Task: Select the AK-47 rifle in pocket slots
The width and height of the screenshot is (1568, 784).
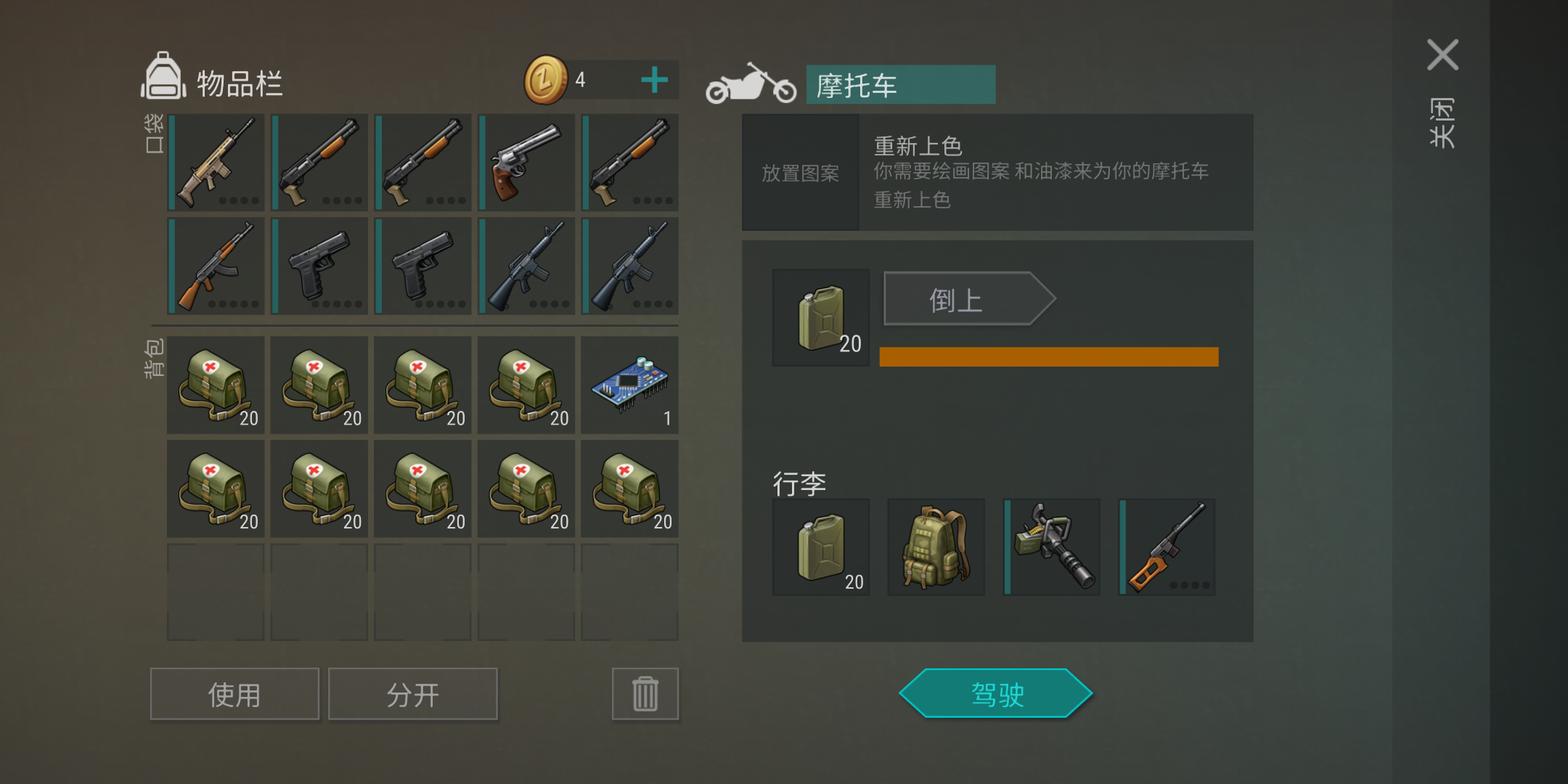Action: coord(216,266)
